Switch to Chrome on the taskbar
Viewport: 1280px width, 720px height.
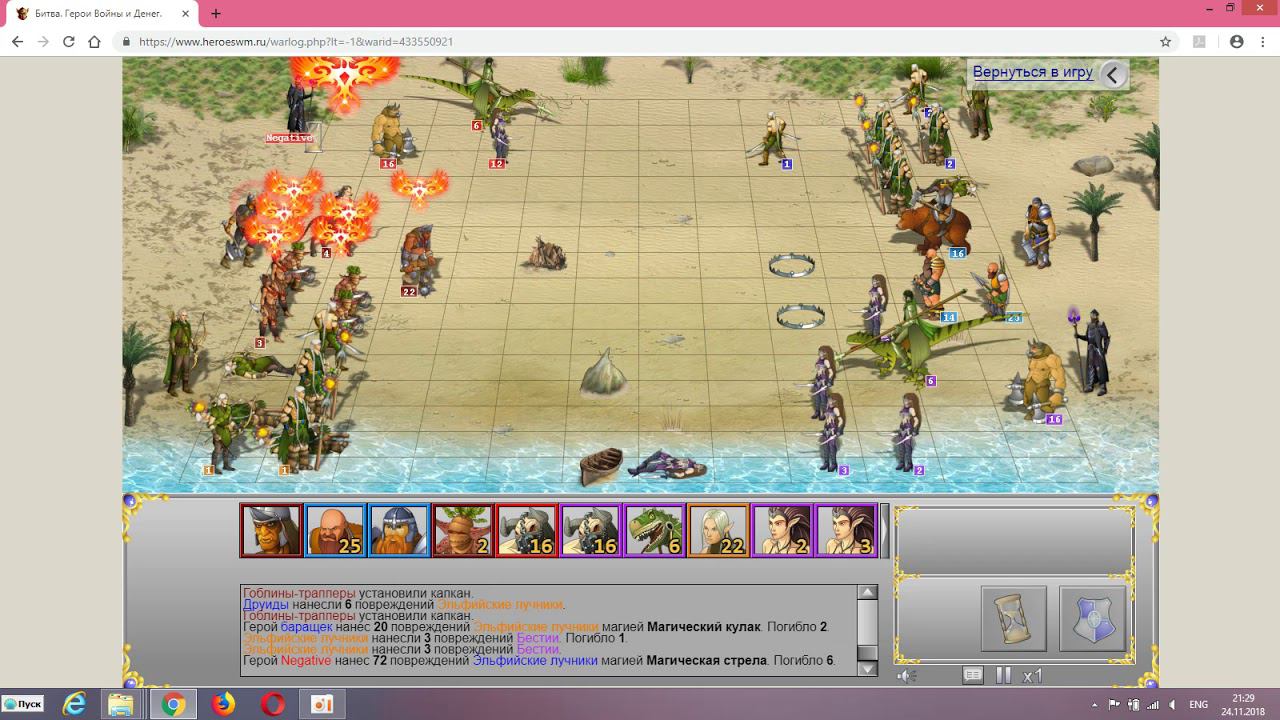173,704
